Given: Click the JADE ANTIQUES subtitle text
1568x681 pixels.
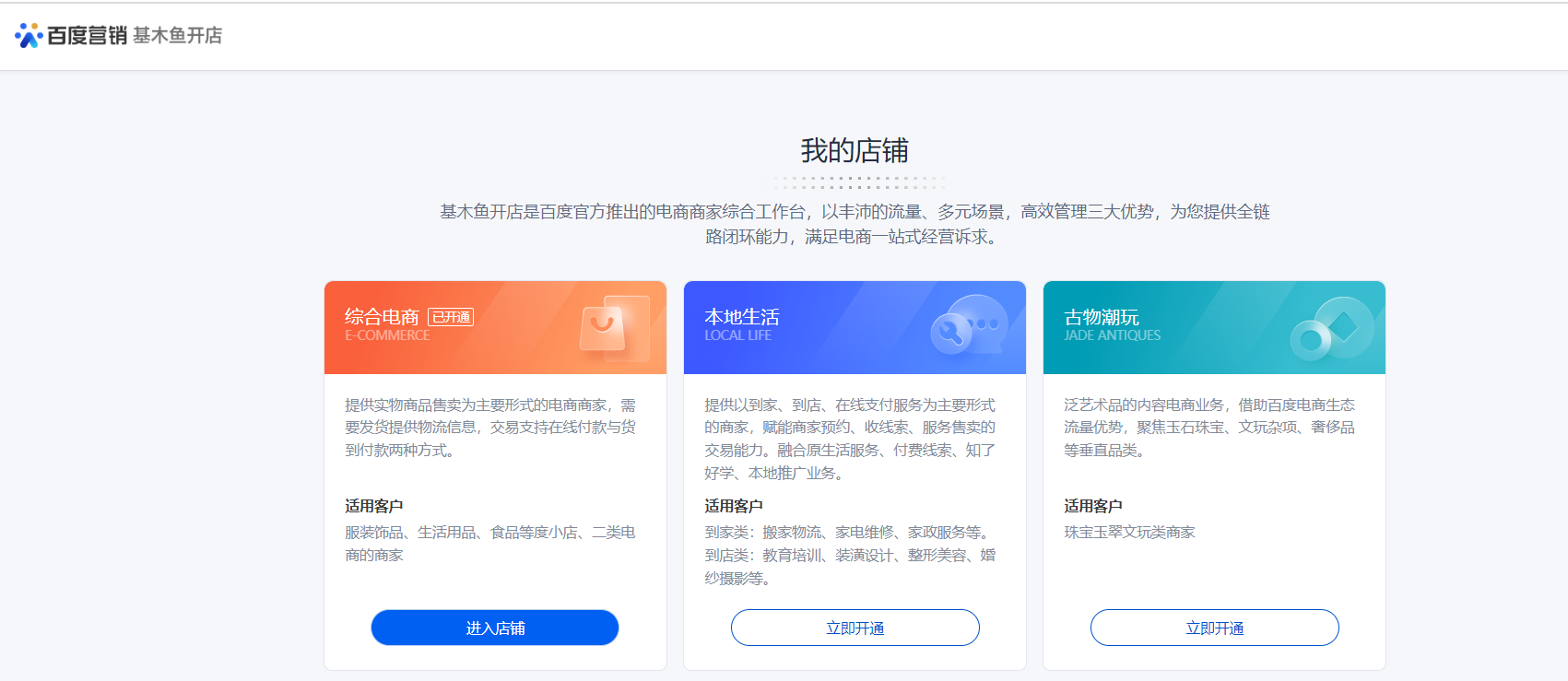Looking at the screenshot, I should tap(1112, 335).
